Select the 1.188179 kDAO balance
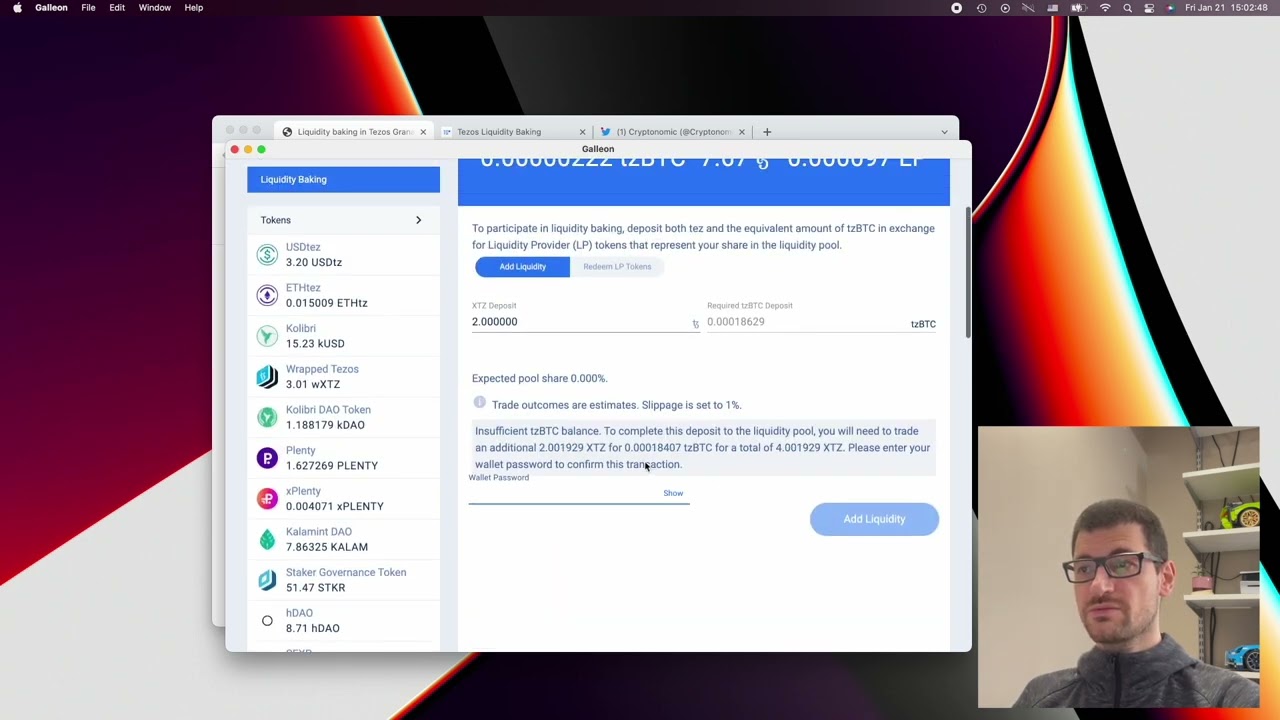Image resolution: width=1280 pixels, height=720 pixels. coord(325,425)
